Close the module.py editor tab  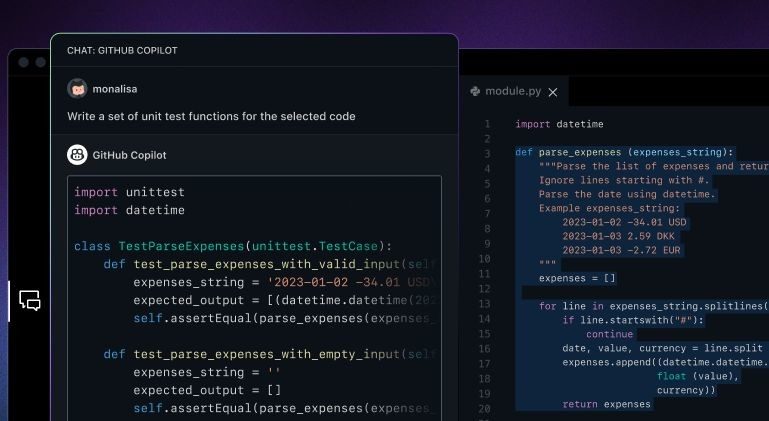(x=553, y=92)
